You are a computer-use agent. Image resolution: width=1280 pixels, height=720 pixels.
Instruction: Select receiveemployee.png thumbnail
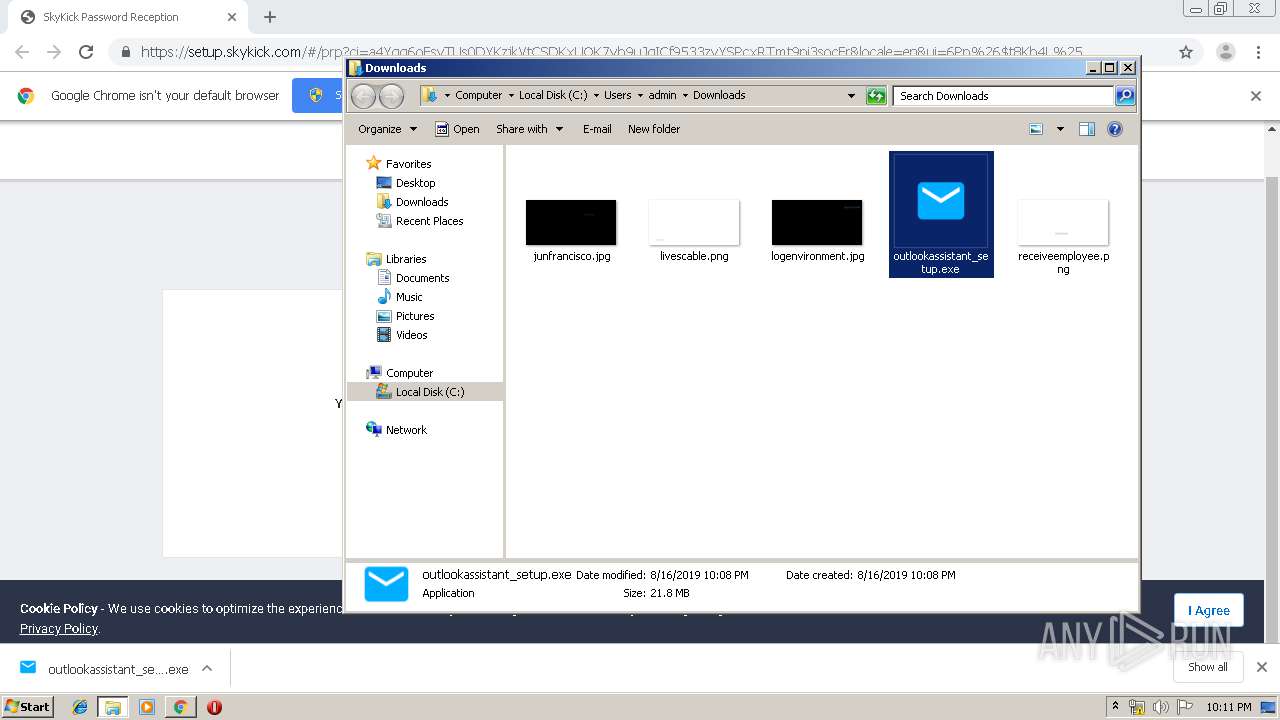point(1063,222)
